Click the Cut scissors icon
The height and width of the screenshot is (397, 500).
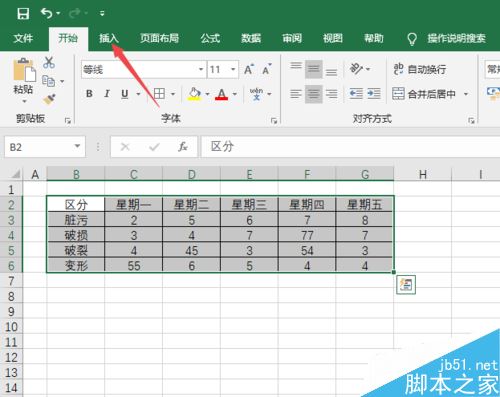(x=49, y=62)
